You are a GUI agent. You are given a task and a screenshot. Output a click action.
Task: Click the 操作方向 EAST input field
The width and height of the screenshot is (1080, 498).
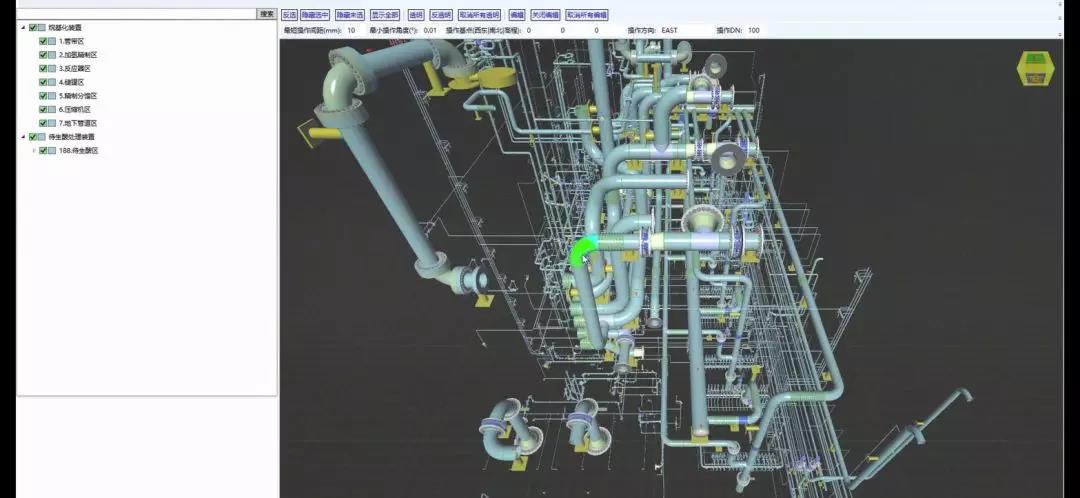682,31
